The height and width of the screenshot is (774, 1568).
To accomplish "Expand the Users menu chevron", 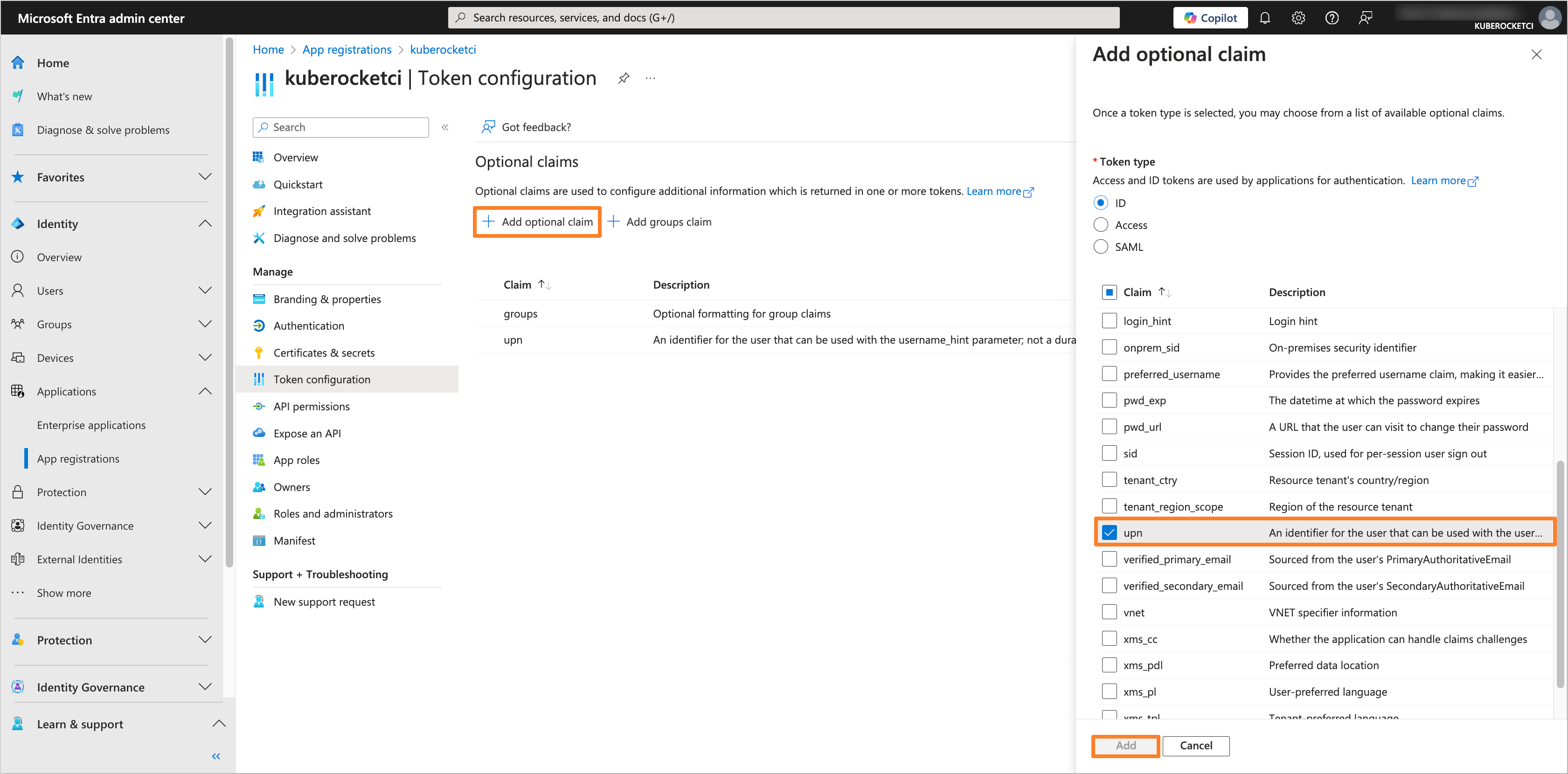I will (x=205, y=290).
